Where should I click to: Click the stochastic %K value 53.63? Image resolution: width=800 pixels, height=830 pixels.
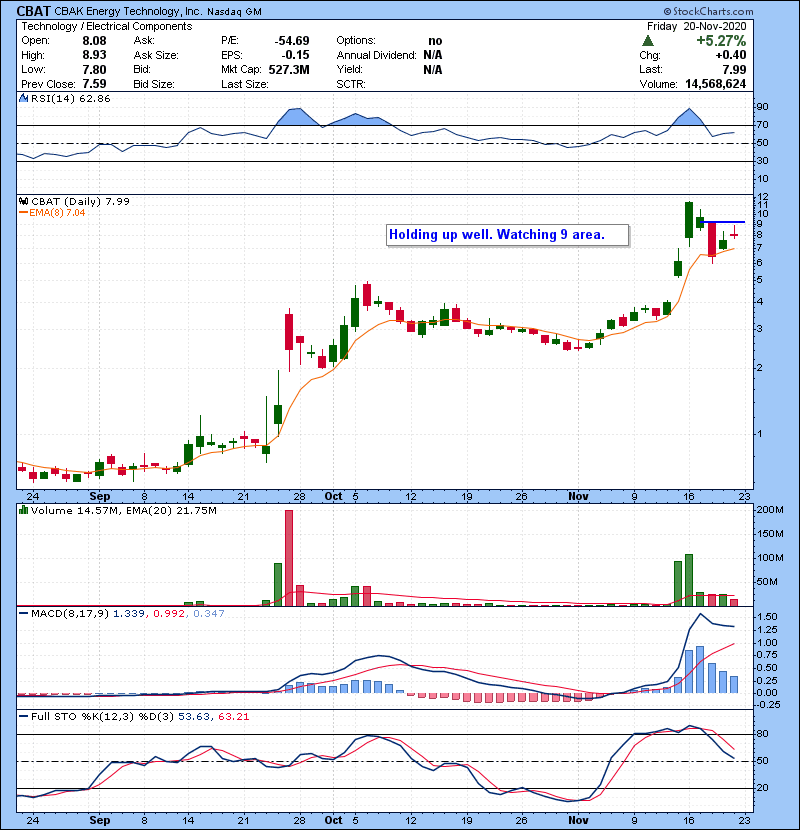pyautogui.click(x=192, y=717)
